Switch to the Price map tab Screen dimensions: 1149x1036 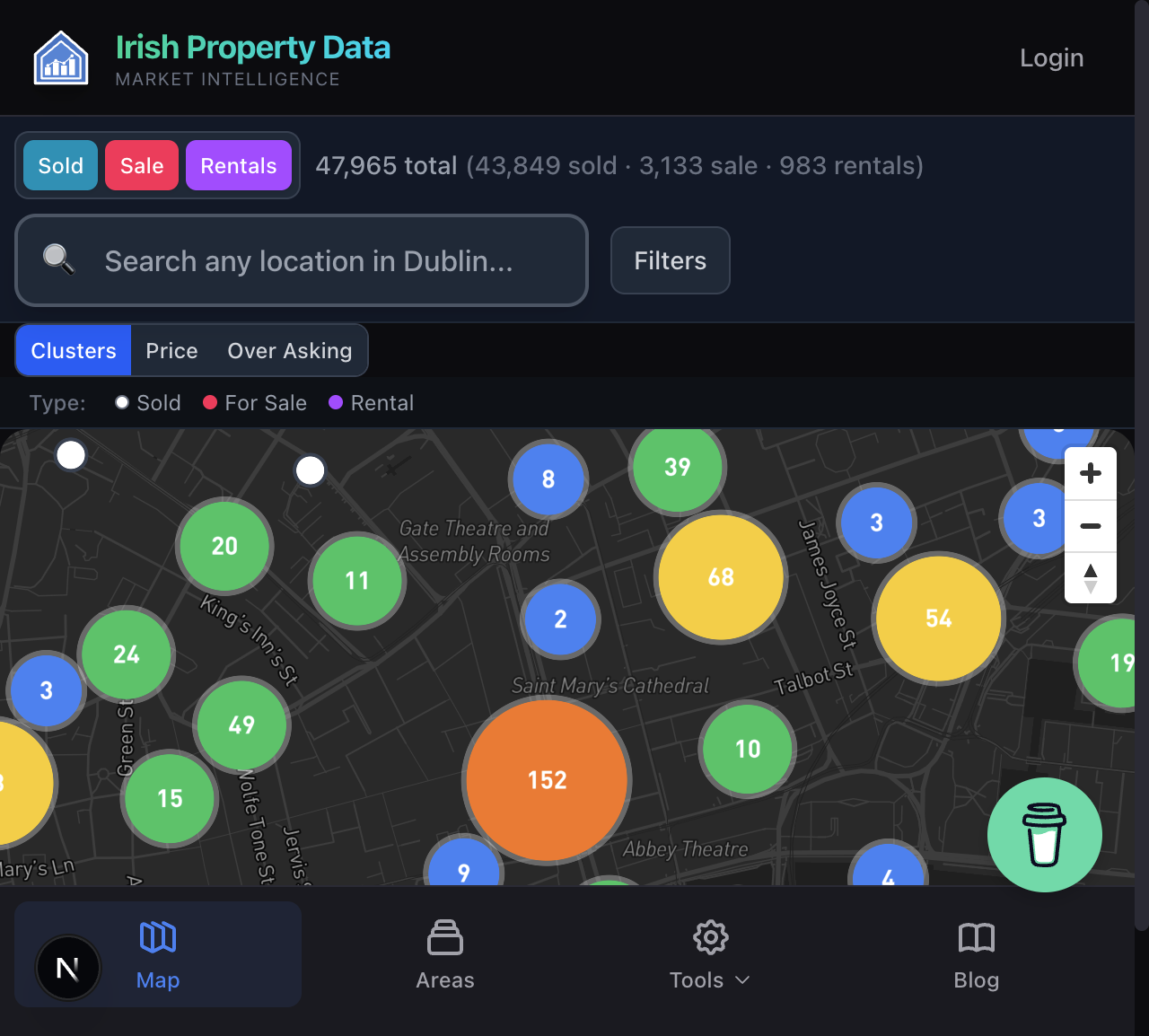171,350
